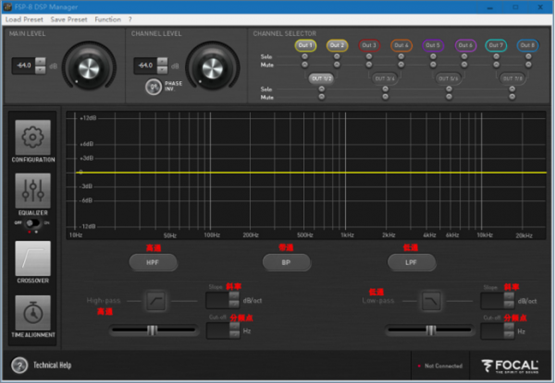Decrease the Low-pass cut-off Hz value

(509, 335)
